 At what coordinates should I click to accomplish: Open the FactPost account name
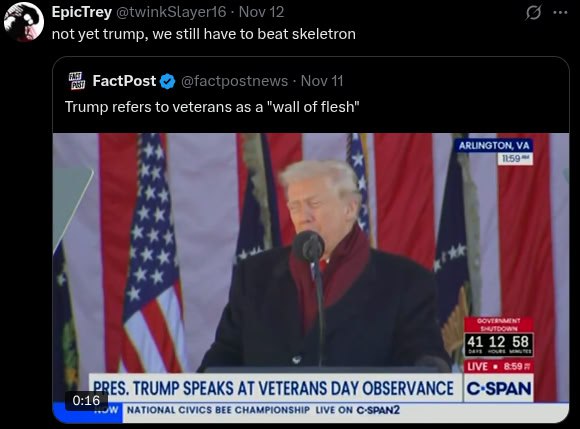pyautogui.click(x=124, y=81)
